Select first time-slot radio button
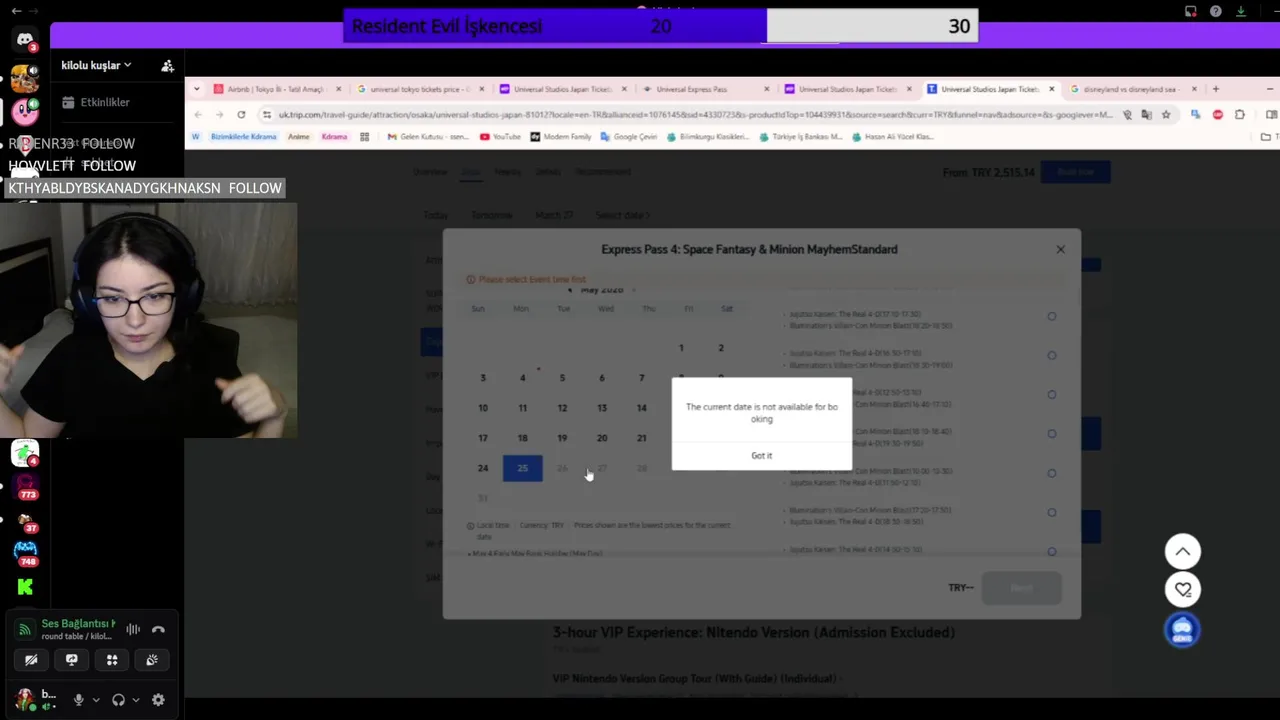1280x720 pixels. (1051, 316)
